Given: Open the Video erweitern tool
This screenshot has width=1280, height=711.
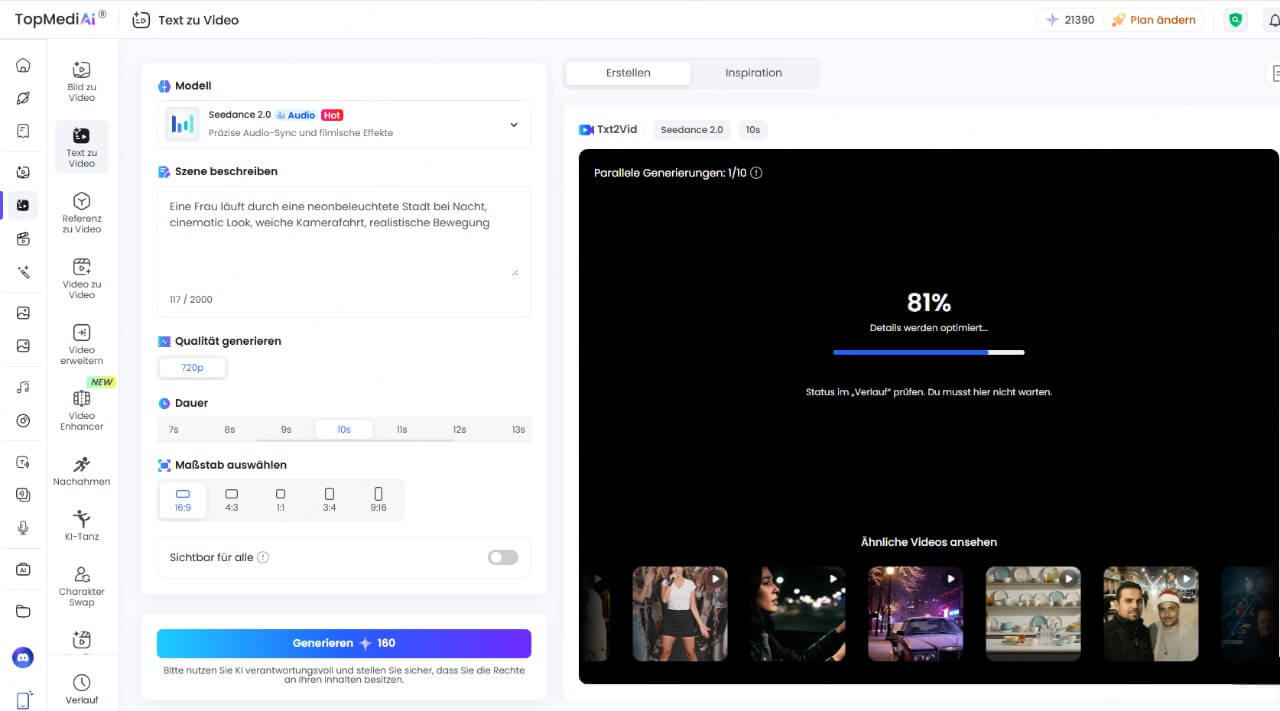Looking at the screenshot, I should click(x=82, y=344).
